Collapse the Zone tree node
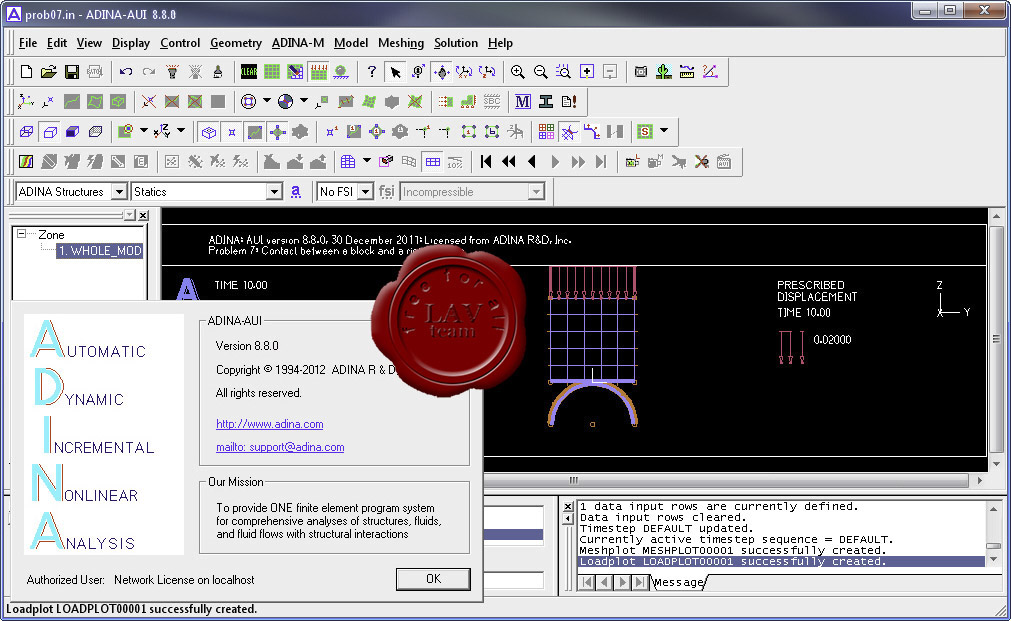Viewport: 1011px width, 621px height. click(x=22, y=234)
